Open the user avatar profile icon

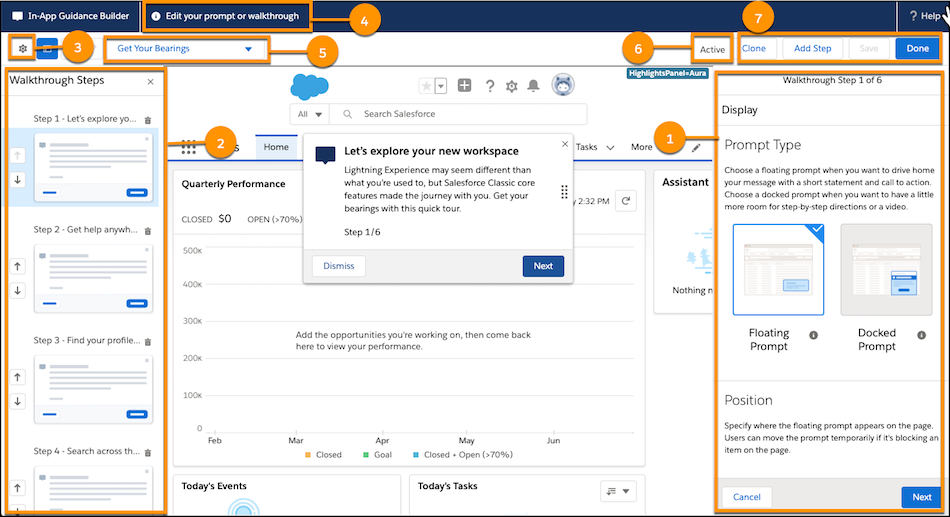tap(563, 85)
